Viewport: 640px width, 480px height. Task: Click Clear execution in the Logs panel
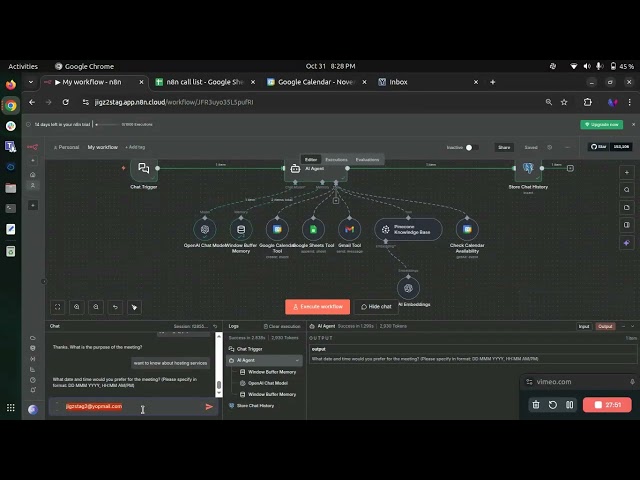(x=282, y=326)
